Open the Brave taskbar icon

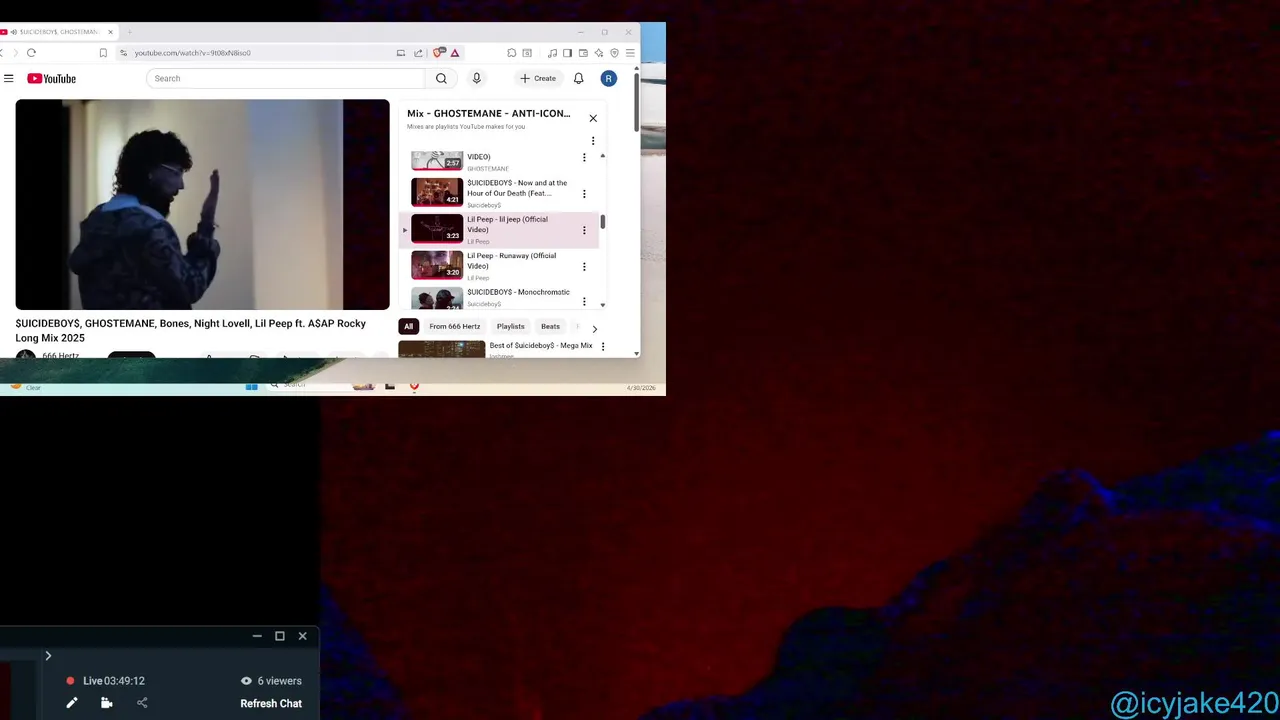pos(414,385)
